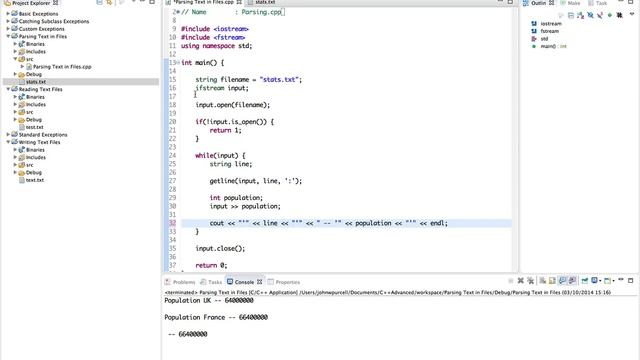Place cursor on 'return 0;' line
Image resolution: width=640 pixels, height=360 pixels.
pos(211,265)
